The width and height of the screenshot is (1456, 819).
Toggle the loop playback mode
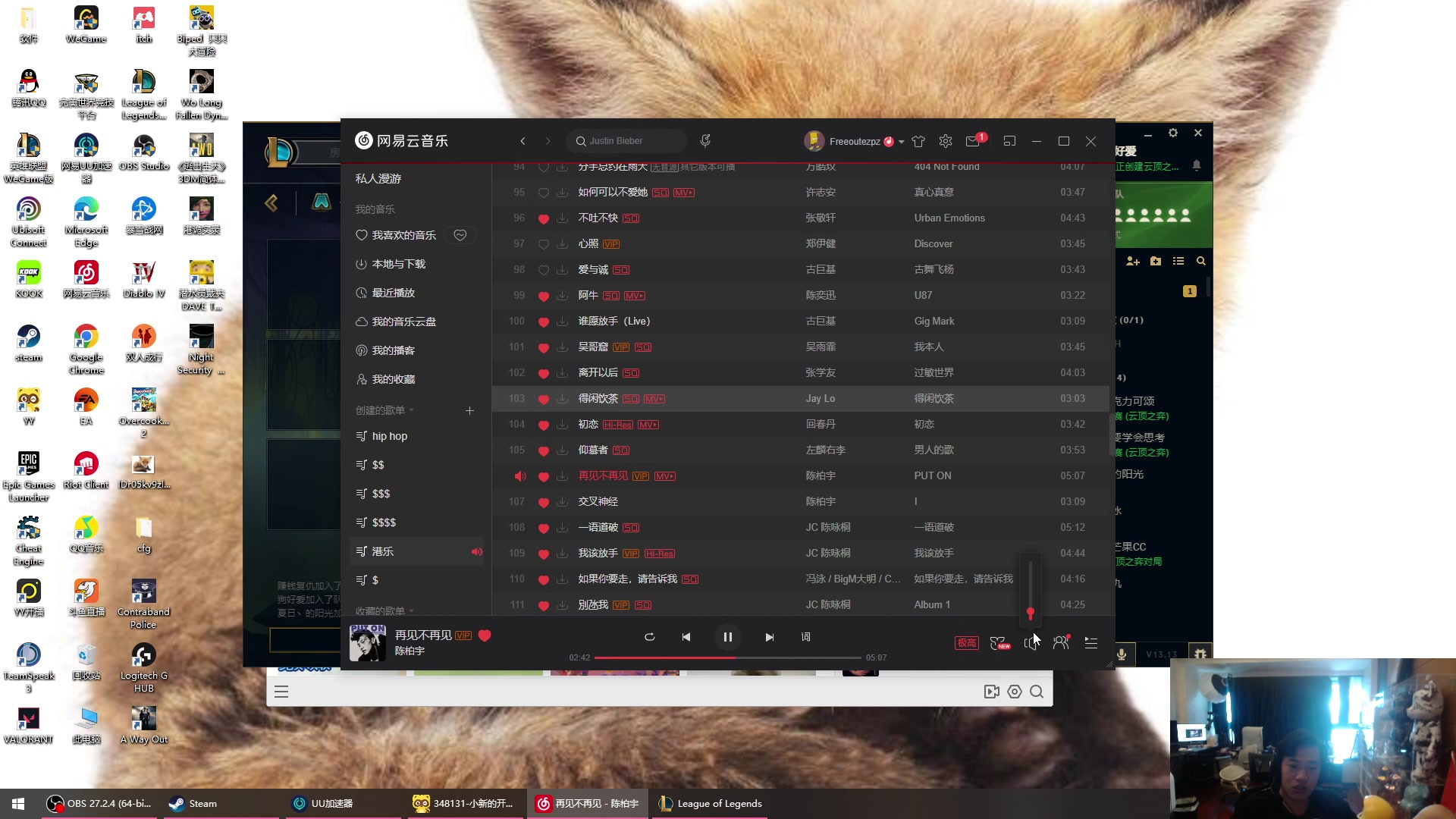(649, 637)
